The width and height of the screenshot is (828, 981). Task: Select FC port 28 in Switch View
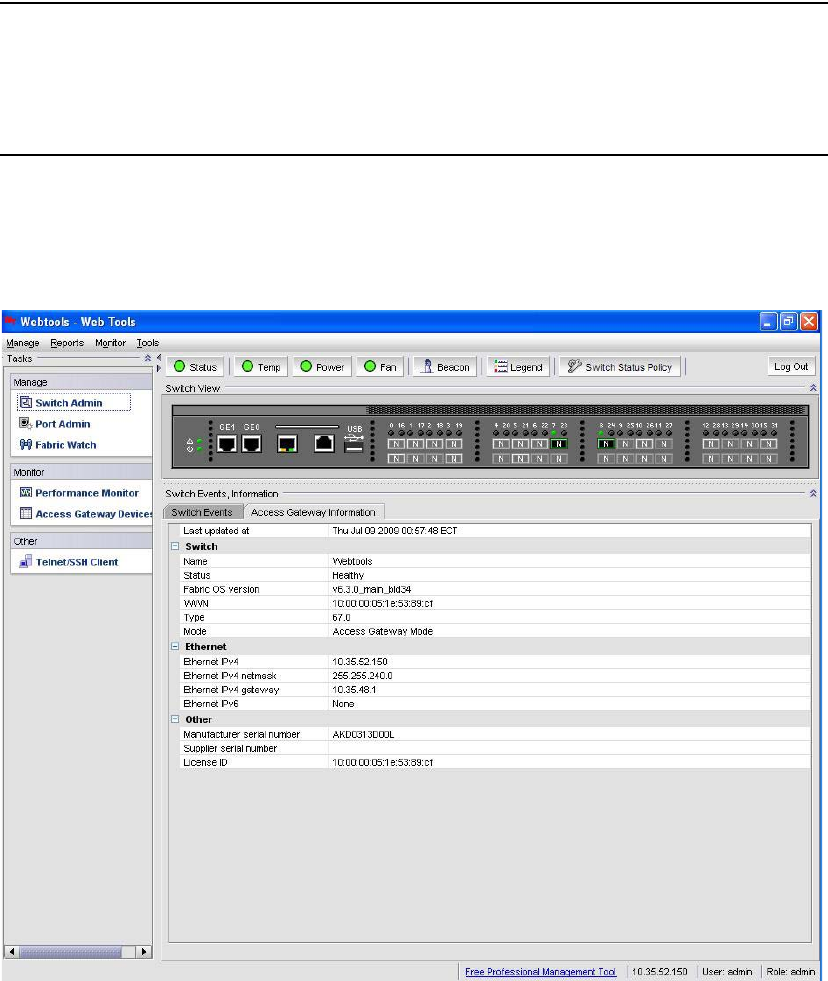pyautogui.click(x=710, y=459)
